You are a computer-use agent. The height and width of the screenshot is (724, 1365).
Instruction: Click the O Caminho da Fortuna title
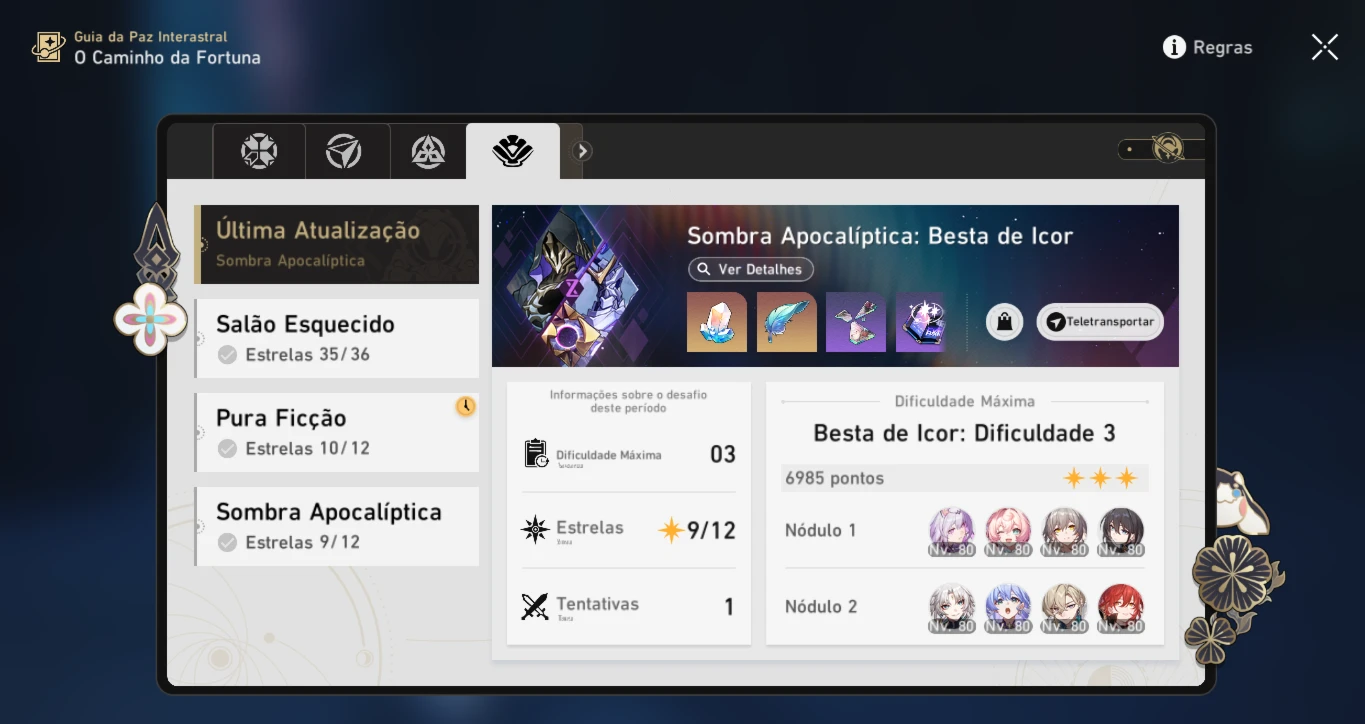click(x=167, y=58)
